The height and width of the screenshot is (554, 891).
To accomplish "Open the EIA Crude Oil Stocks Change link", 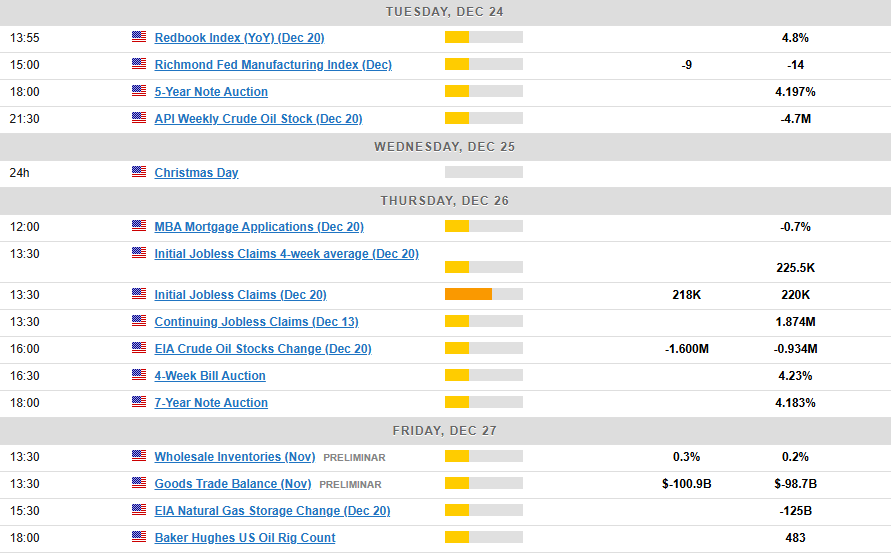I will point(263,349).
